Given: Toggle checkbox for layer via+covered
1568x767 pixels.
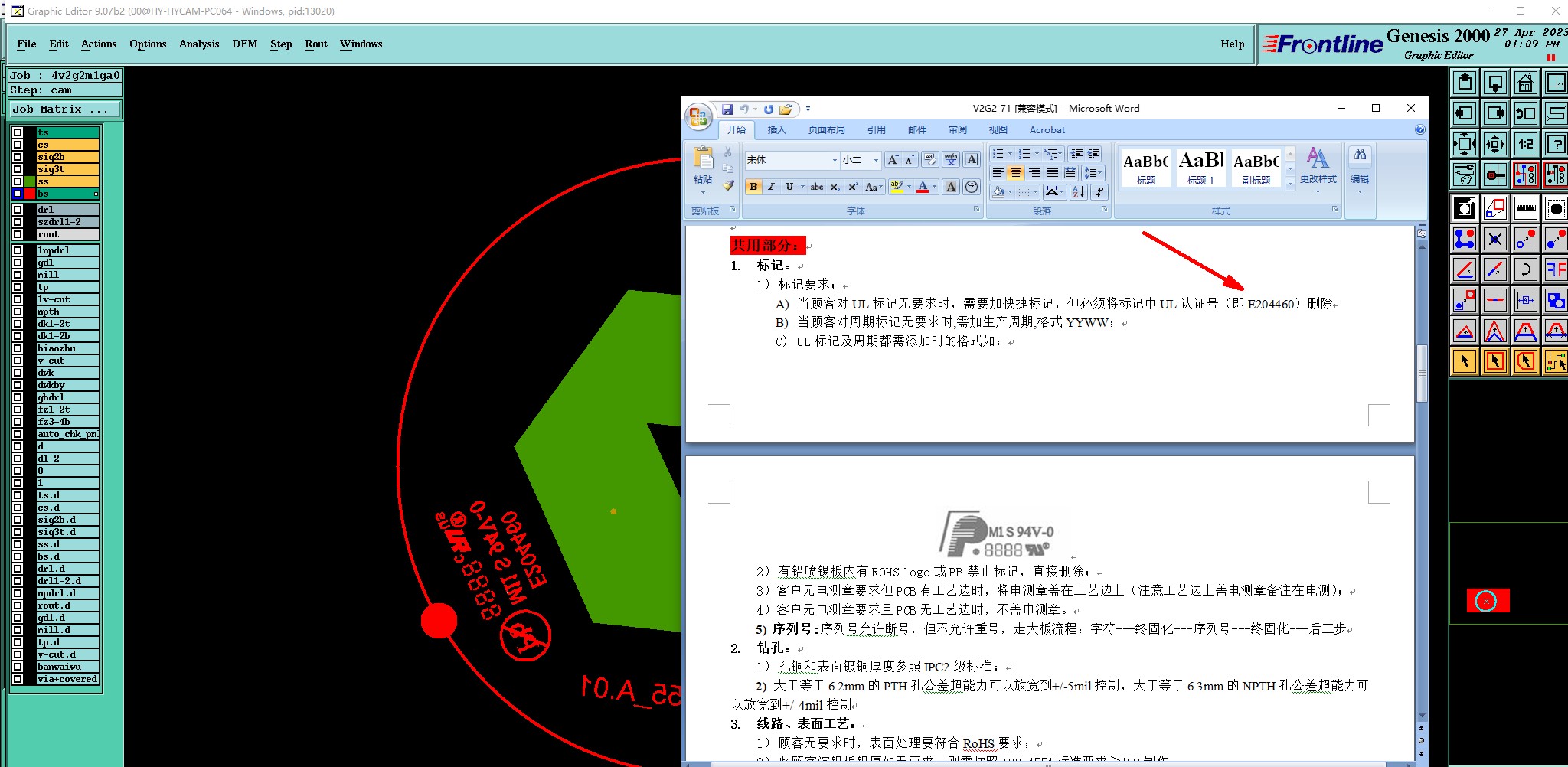Looking at the screenshot, I should (18, 679).
